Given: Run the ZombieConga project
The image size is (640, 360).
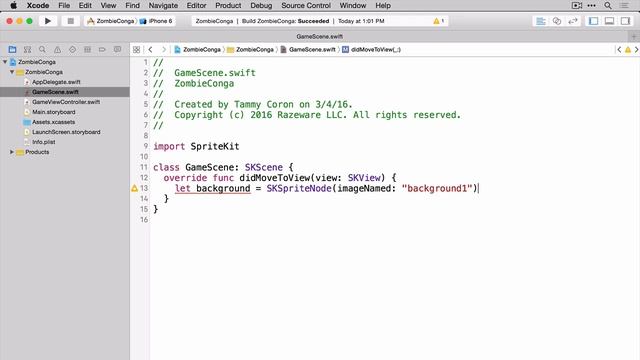Looking at the screenshot, I should tap(48, 21).
